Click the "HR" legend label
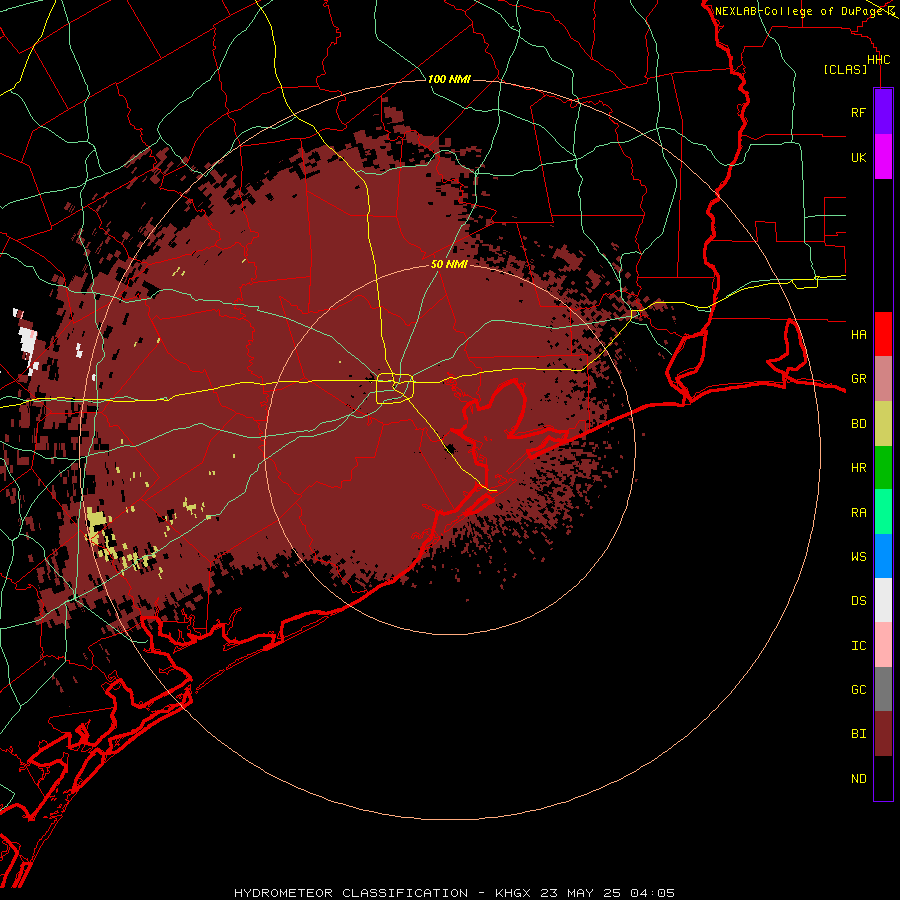 point(858,468)
